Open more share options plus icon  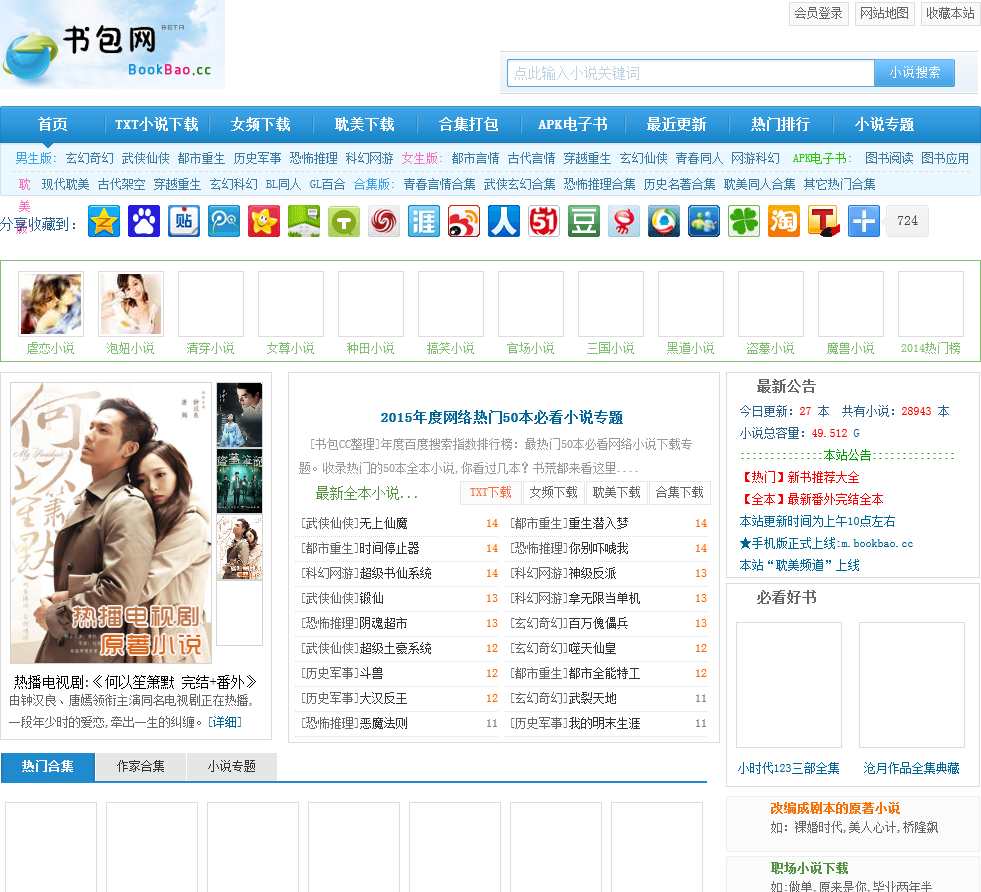pos(865,221)
